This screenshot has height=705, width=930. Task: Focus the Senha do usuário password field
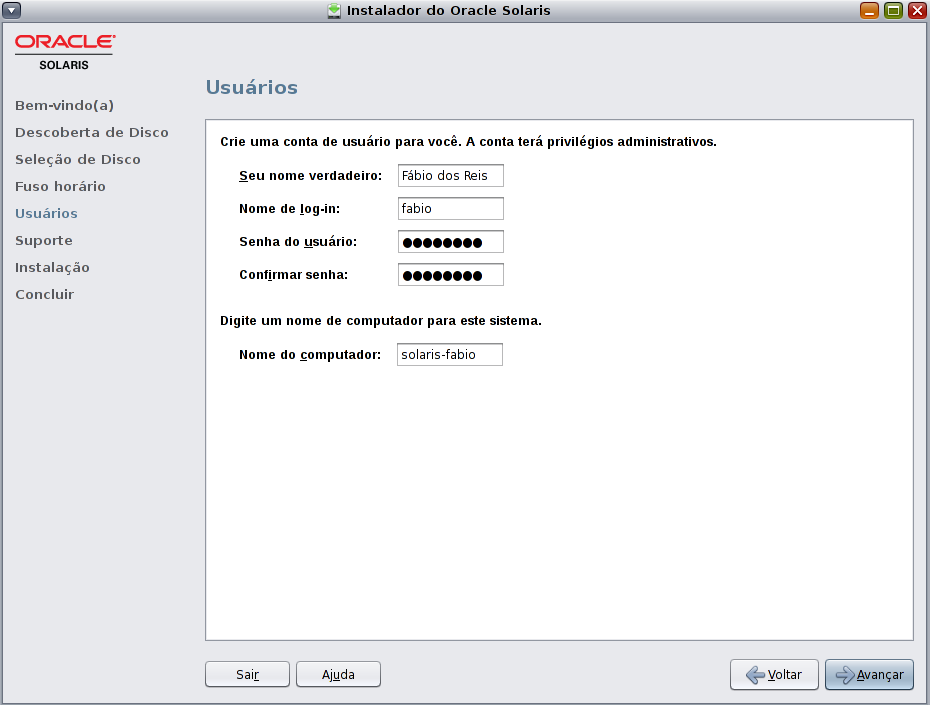(451, 242)
